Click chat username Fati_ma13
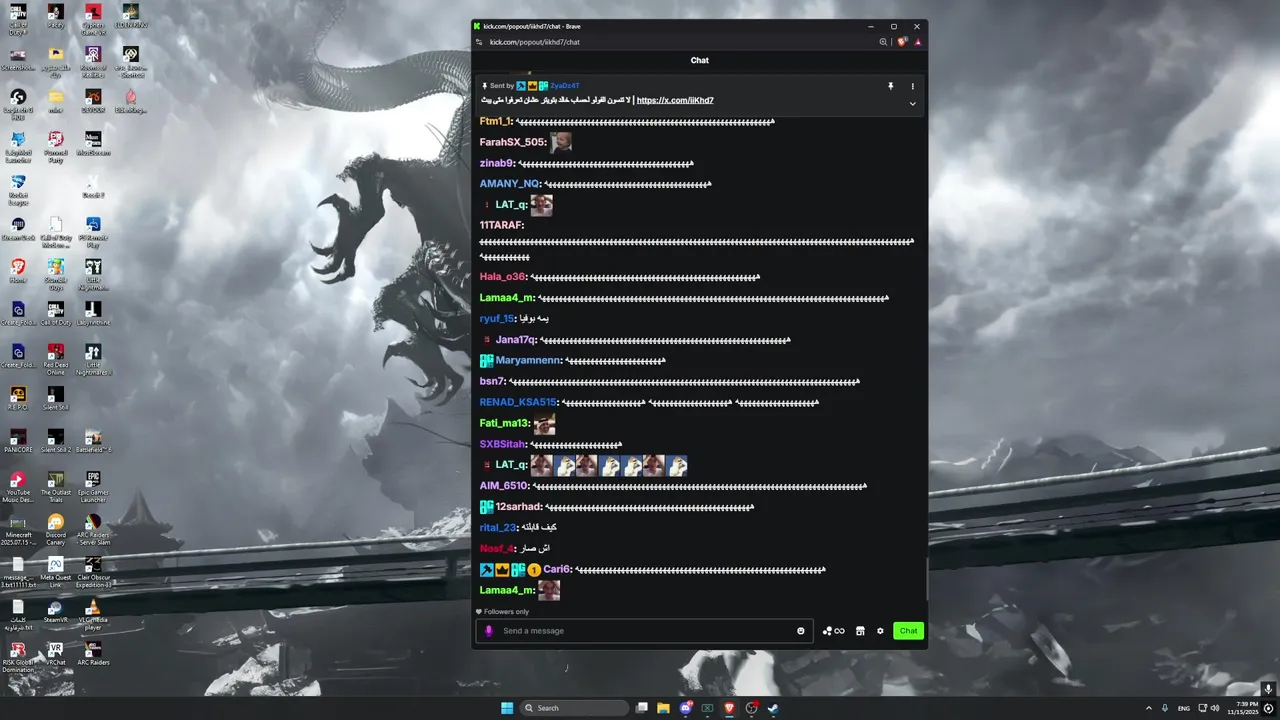Viewport: 1280px width, 720px height. click(x=505, y=424)
